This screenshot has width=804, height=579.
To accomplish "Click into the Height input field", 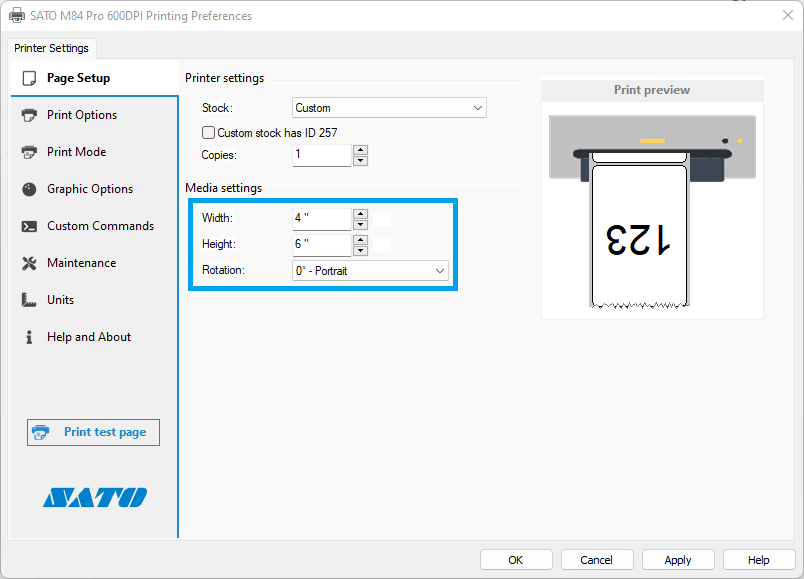I will [321, 245].
